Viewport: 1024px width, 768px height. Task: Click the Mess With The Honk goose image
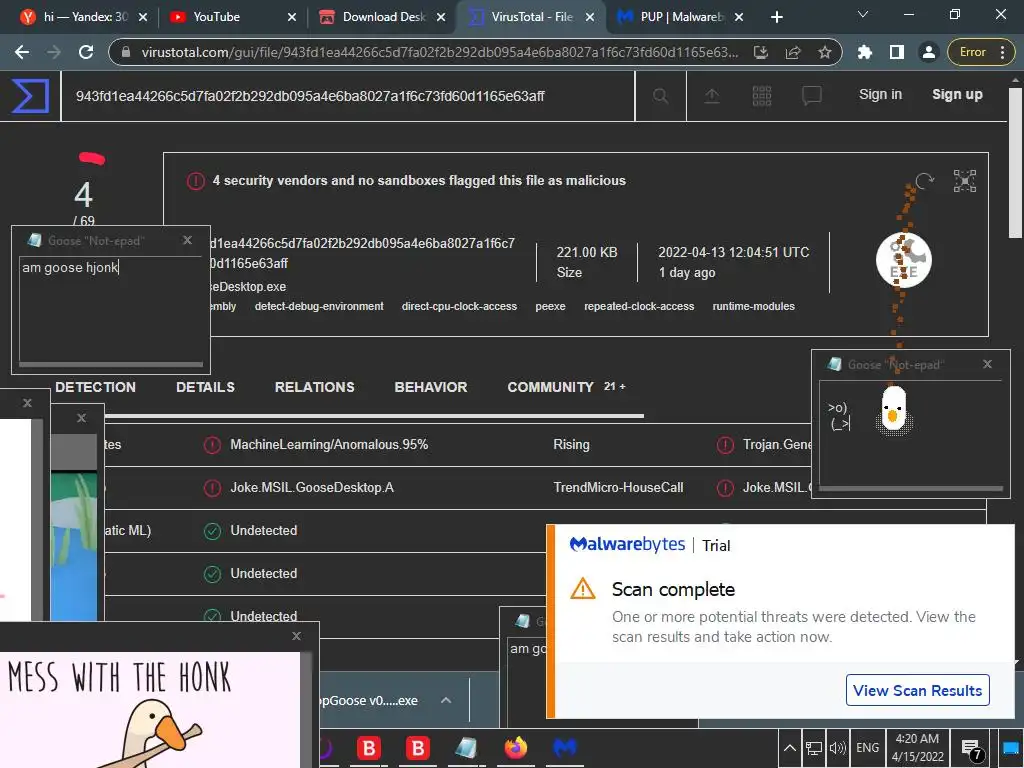click(150, 710)
